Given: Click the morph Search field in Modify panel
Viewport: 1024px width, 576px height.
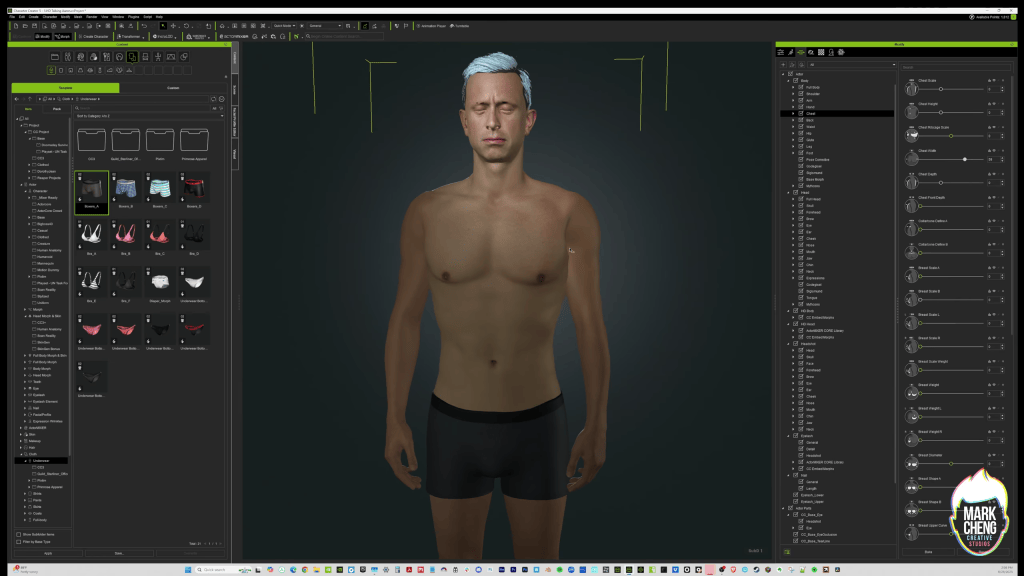Looking at the screenshot, I should (955, 67).
